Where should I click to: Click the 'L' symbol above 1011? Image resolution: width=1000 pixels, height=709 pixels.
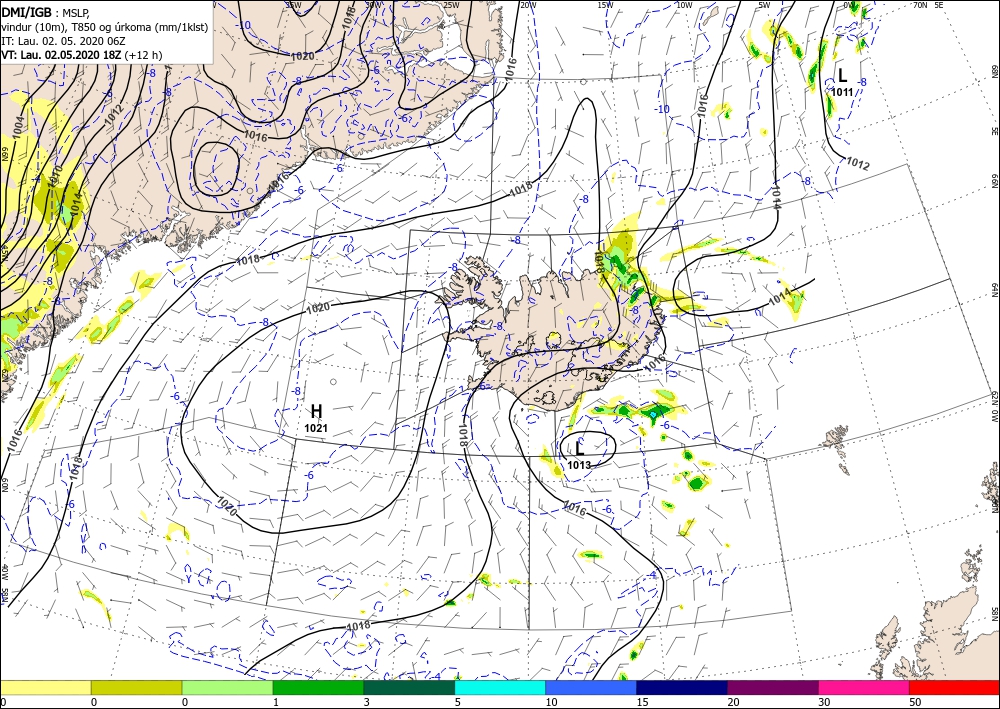coord(842,75)
